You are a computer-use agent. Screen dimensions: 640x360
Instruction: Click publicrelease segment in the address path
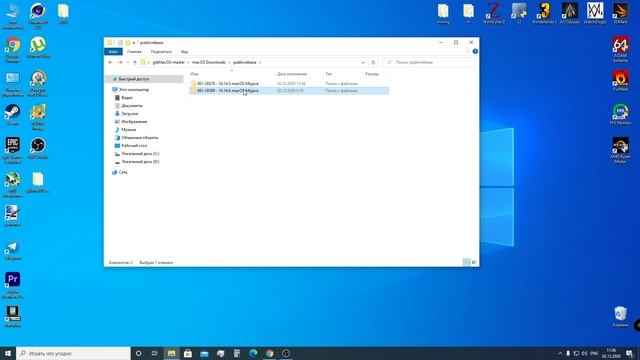[x=244, y=62]
